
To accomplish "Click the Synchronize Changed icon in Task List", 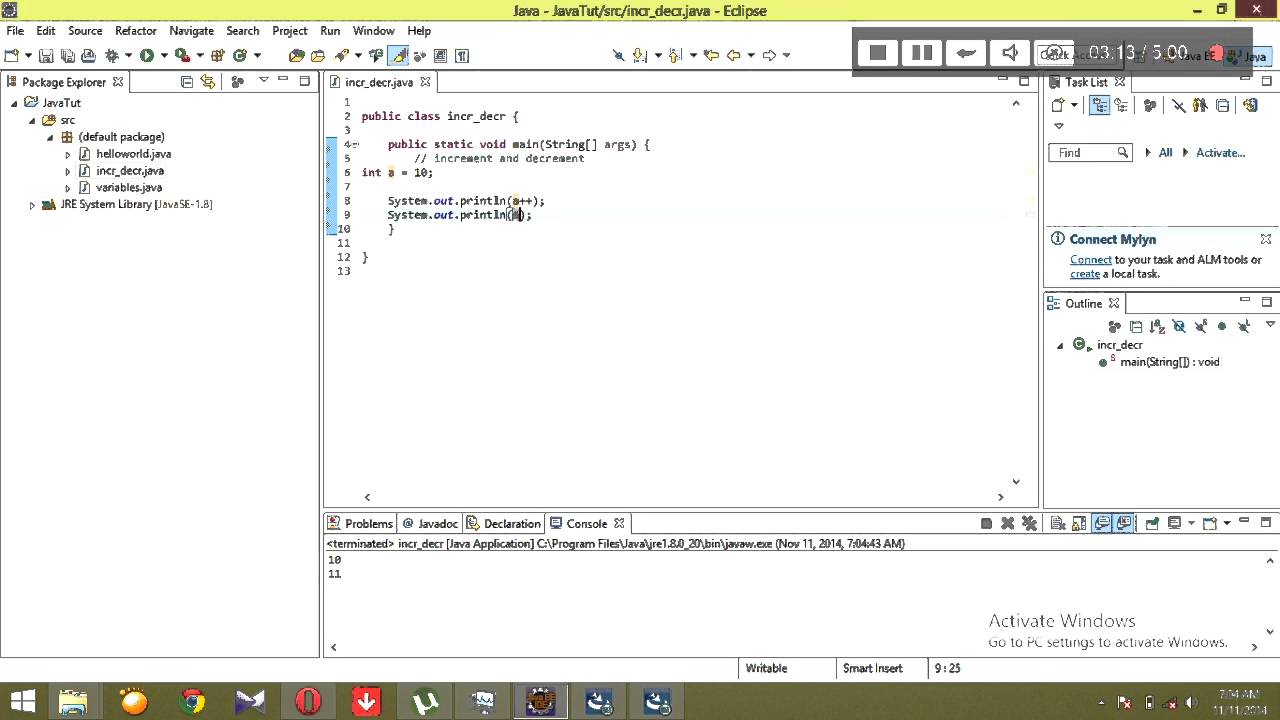I will [1249, 105].
